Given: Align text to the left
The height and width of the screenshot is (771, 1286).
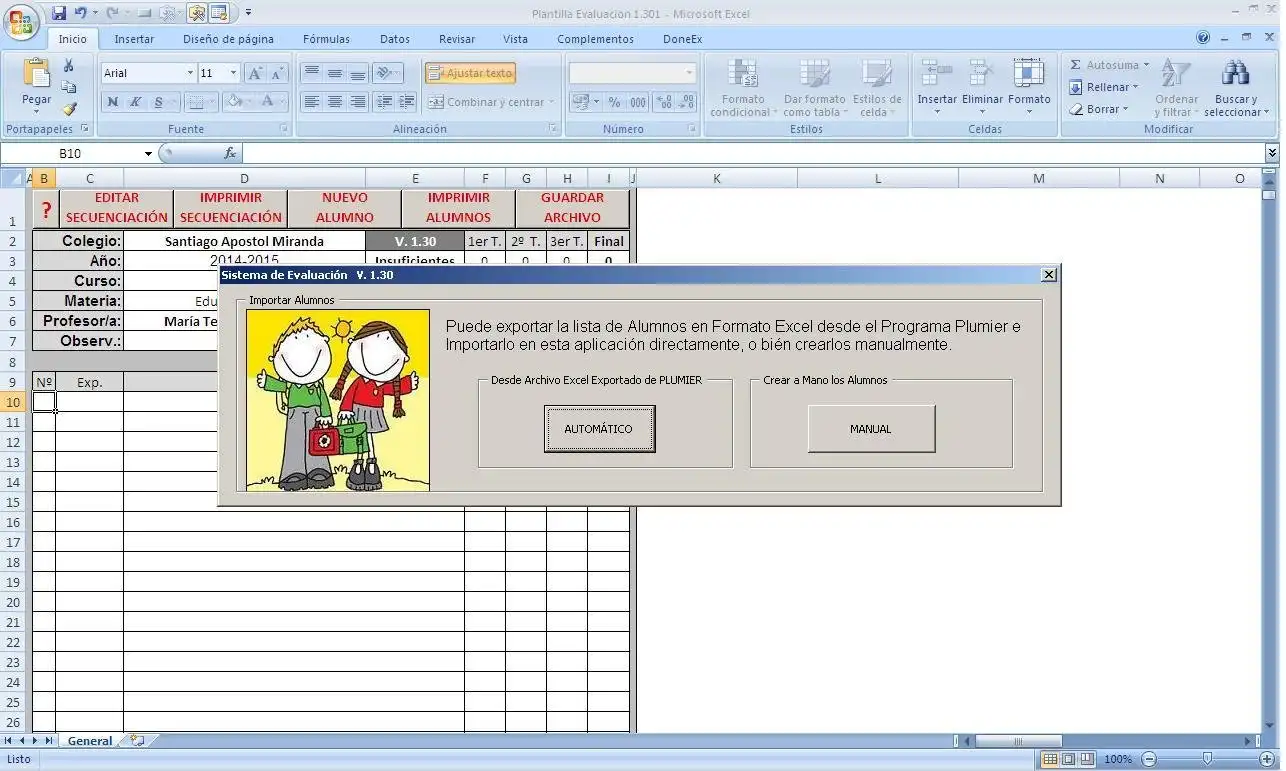Looking at the screenshot, I should pyautogui.click(x=311, y=101).
